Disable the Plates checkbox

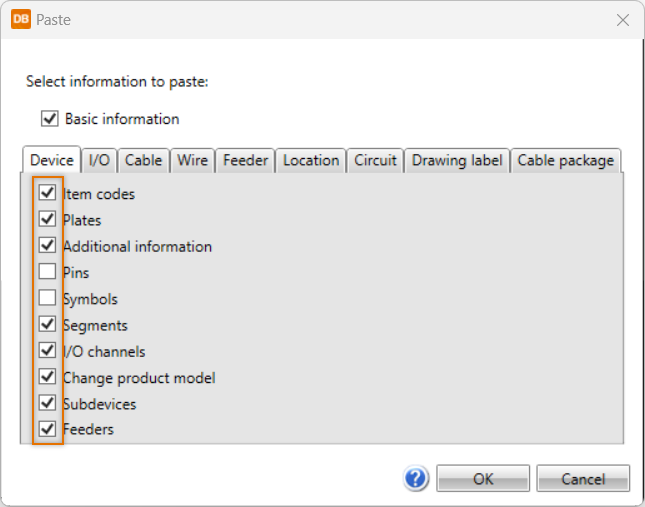pos(47,219)
